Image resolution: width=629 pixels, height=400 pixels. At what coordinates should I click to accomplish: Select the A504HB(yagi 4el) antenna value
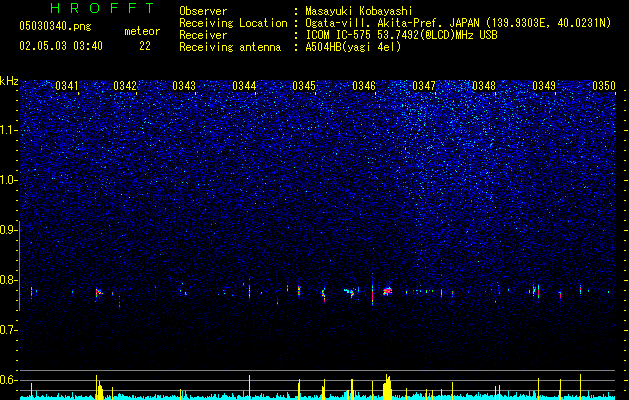click(x=353, y=47)
